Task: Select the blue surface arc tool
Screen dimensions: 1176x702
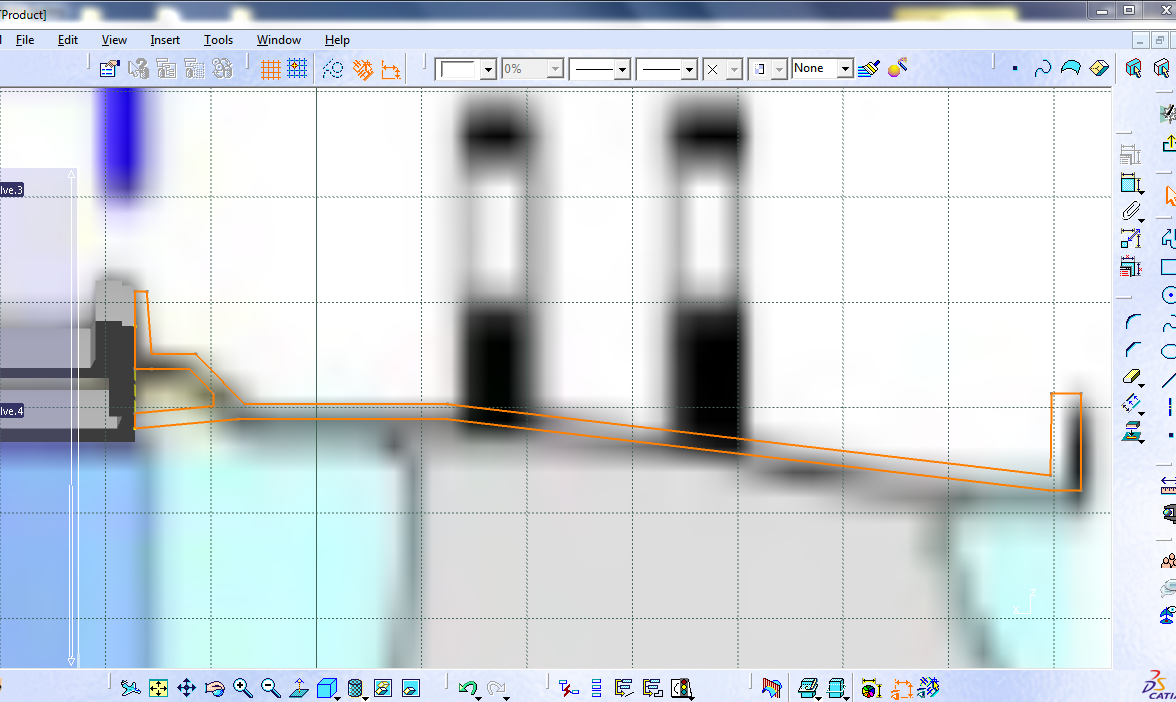Action: click(1070, 69)
